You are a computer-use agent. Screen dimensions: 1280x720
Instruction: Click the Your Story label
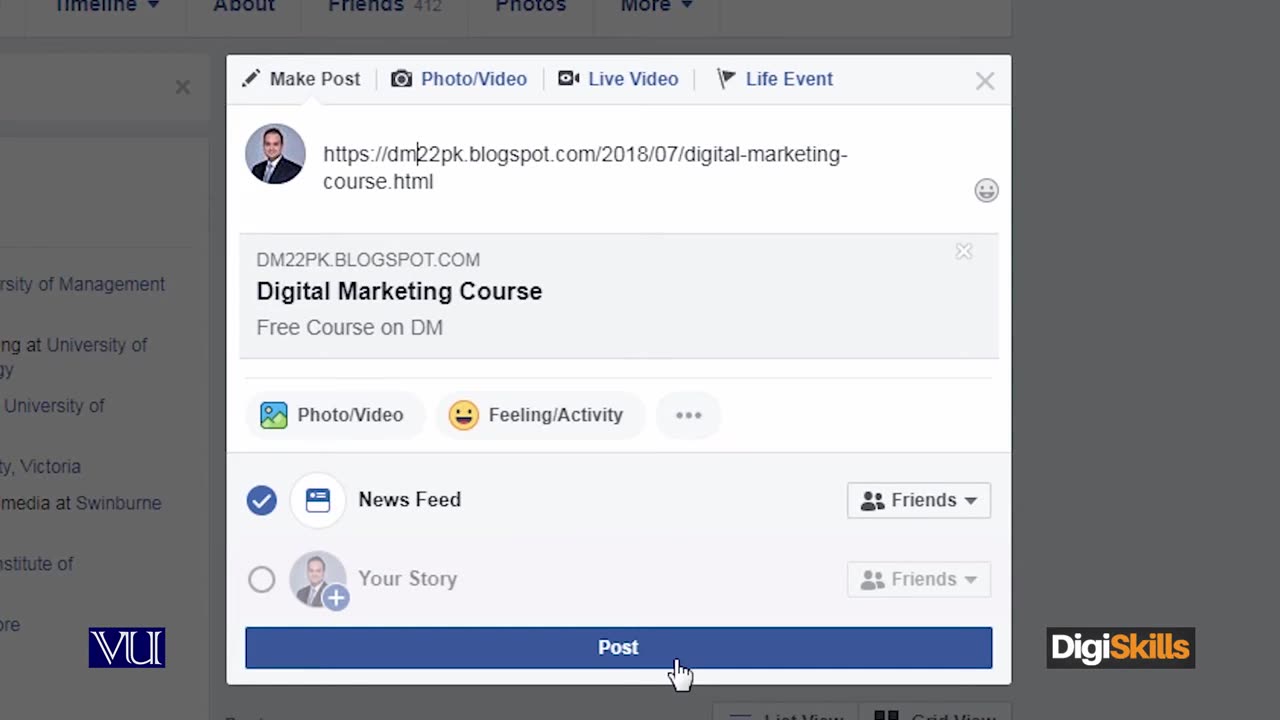click(407, 579)
